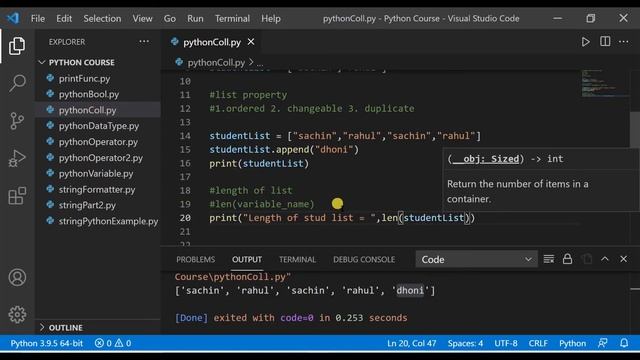
Task: Clear the output panel
Action: (549, 259)
